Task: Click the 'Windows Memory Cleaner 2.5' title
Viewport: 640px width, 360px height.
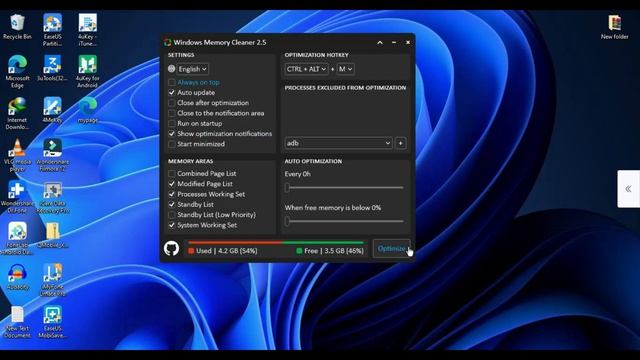Action: pyautogui.click(x=220, y=42)
